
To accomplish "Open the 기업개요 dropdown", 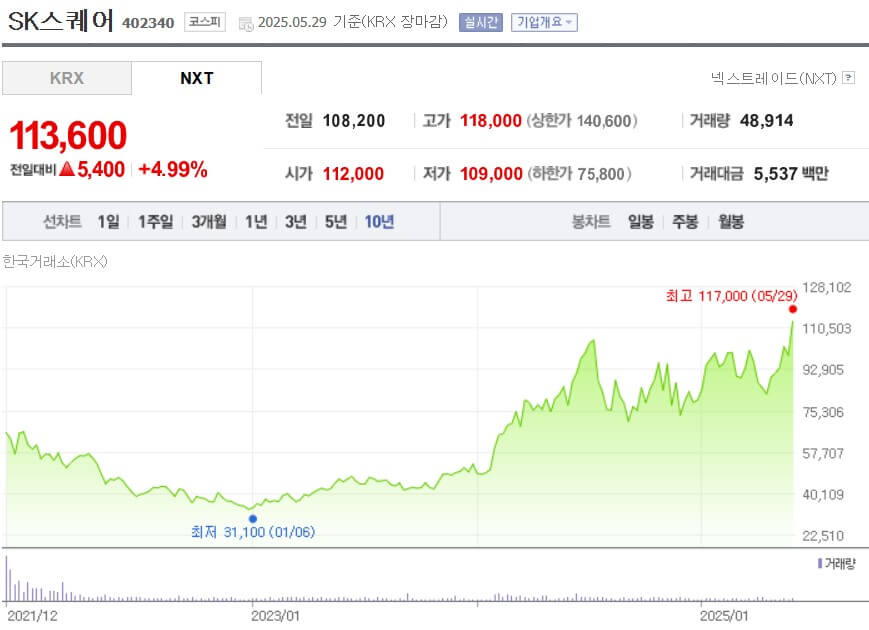I will point(545,21).
